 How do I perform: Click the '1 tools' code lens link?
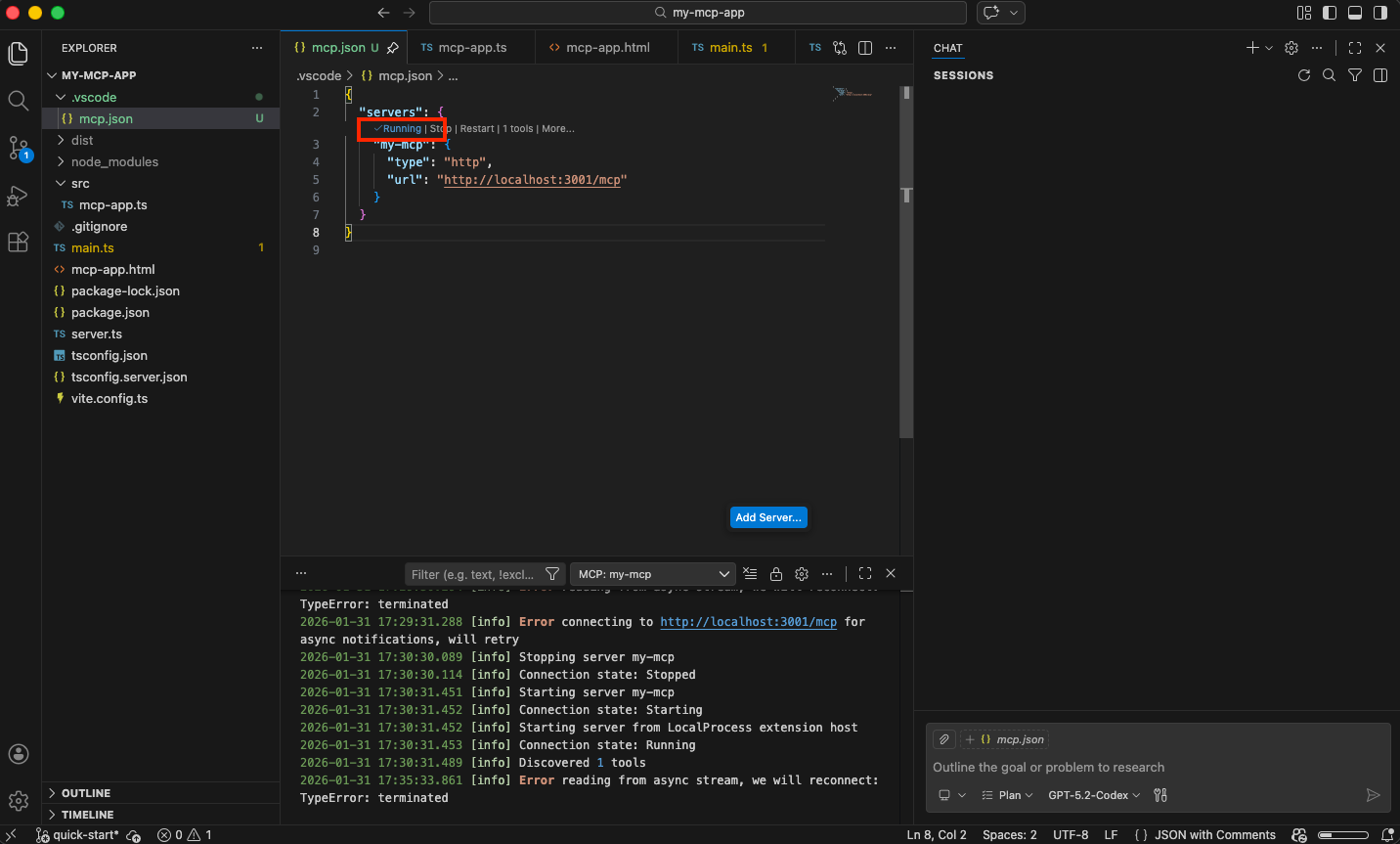click(518, 128)
